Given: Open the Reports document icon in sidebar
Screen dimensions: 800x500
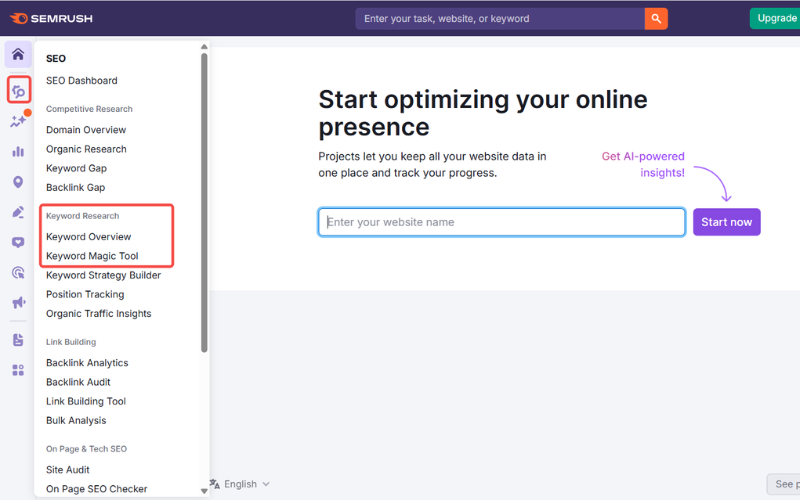Looking at the screenshot, I should pyautogui.click(x=18, y=340).
